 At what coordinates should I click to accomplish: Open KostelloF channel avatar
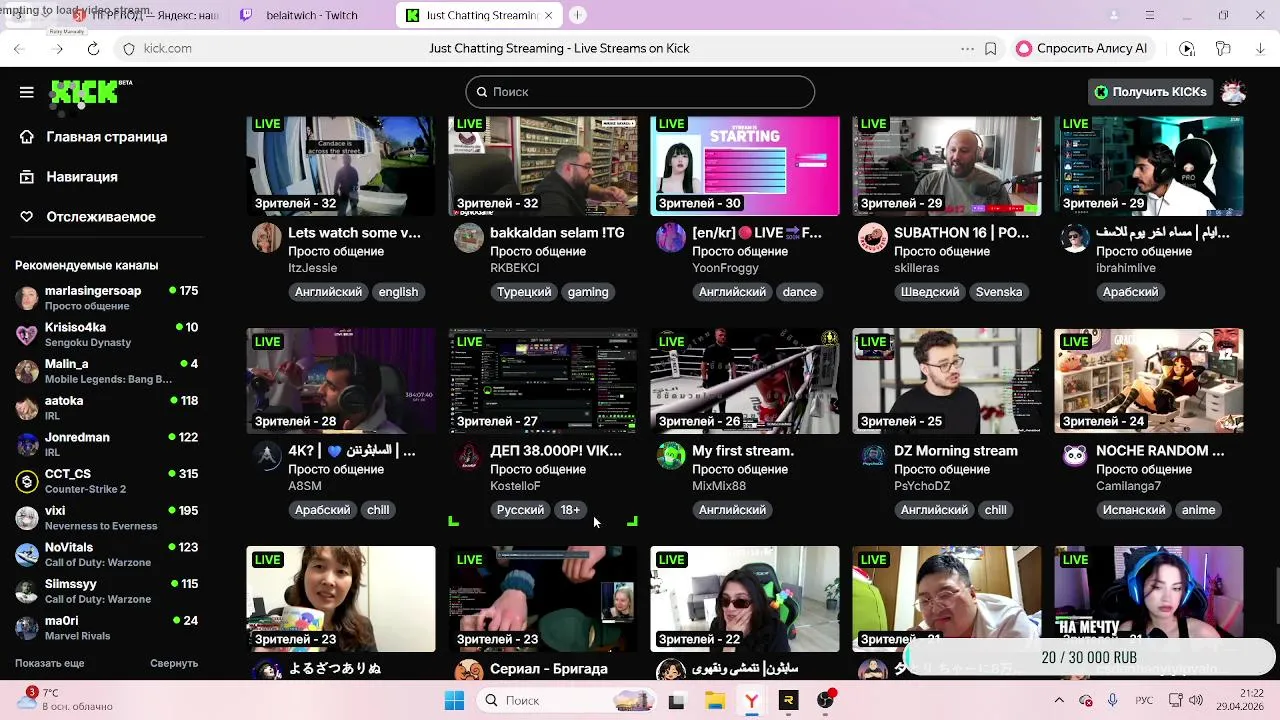(x=469, y=456)
